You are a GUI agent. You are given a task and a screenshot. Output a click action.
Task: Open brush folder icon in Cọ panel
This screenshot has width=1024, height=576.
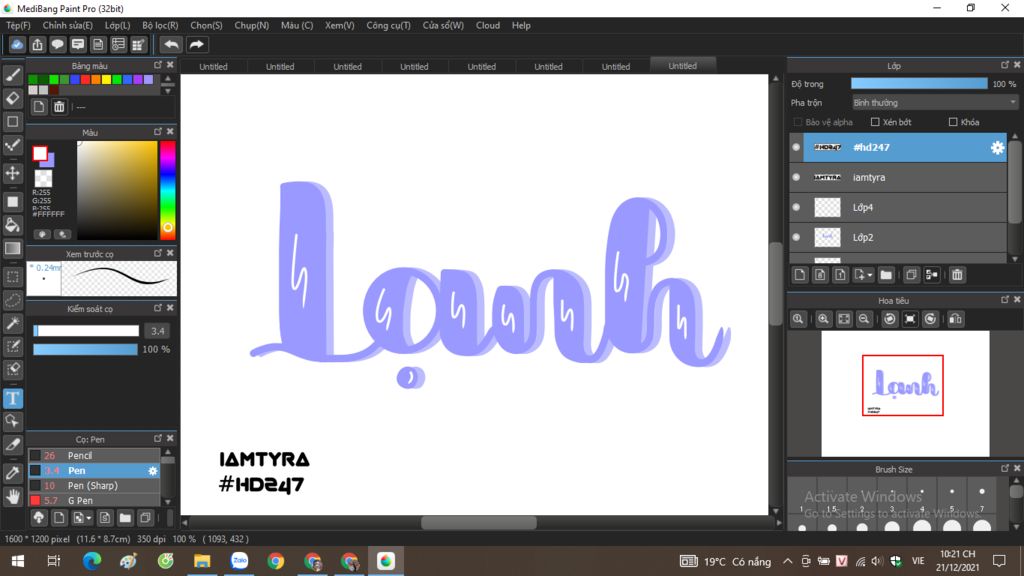pyautogui.click(x=125, y=518)
